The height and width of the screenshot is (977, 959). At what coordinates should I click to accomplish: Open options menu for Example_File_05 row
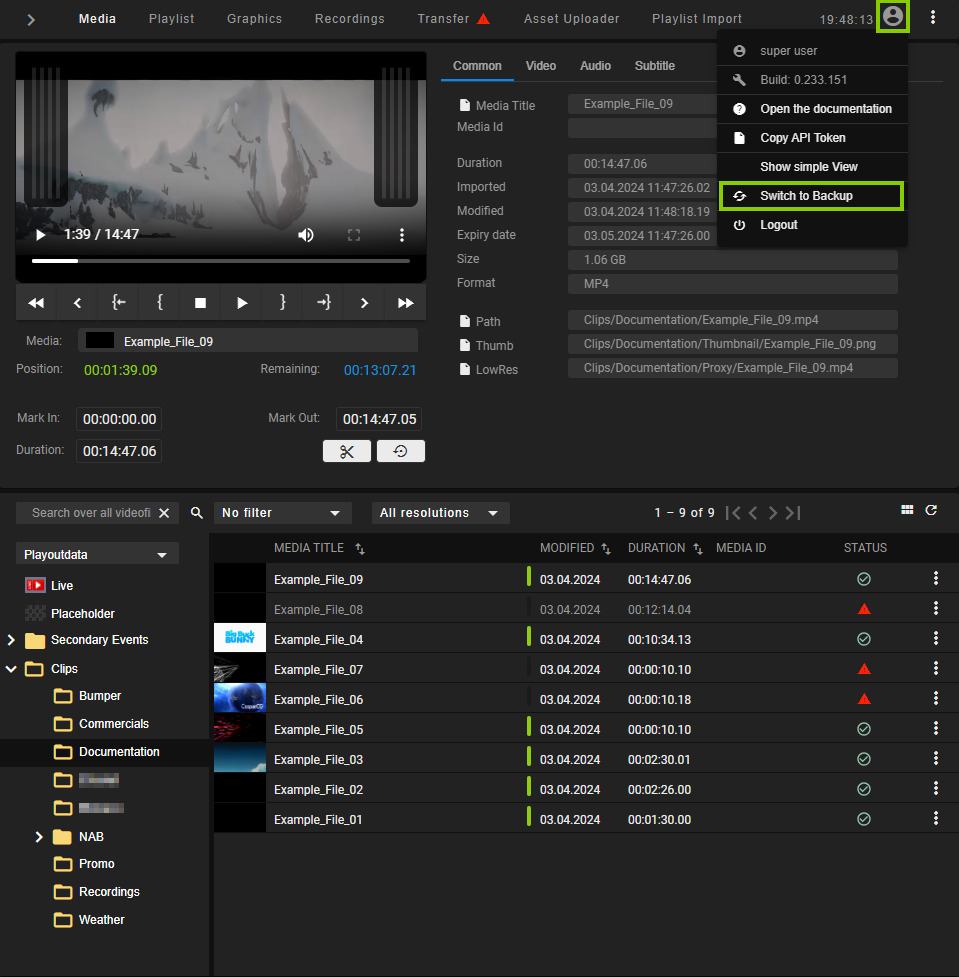click(936, 728)
